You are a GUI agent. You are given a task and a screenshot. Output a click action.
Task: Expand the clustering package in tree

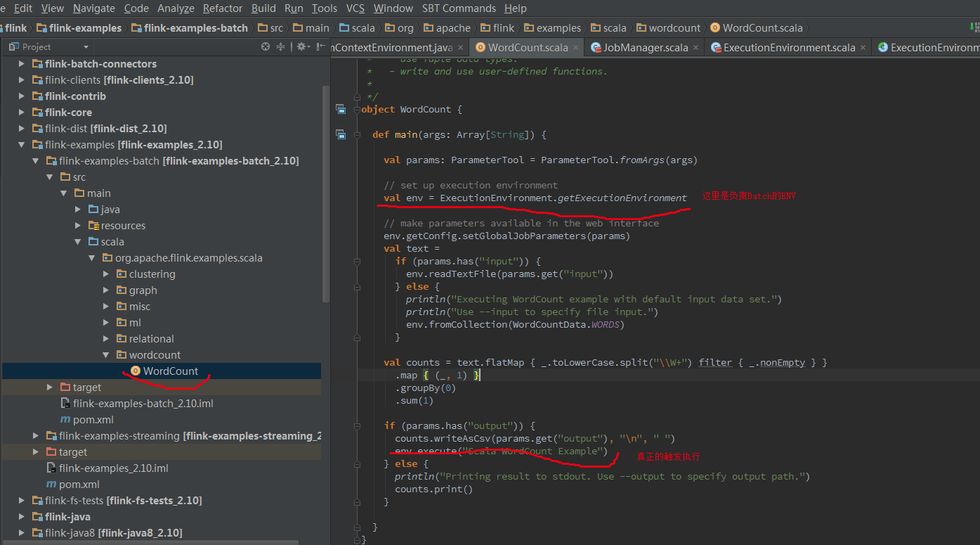pos(106,274)
